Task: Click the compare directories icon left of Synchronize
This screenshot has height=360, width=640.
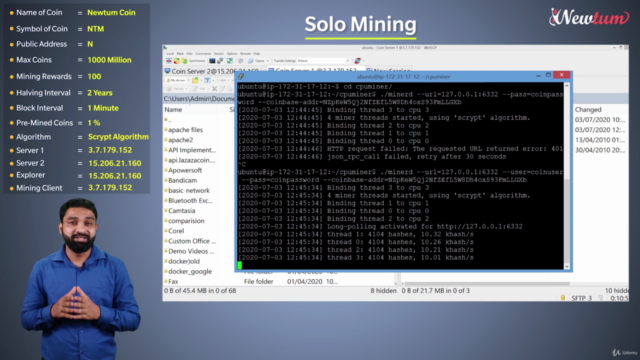Action: pyautogui.click(x=176, y=61)
